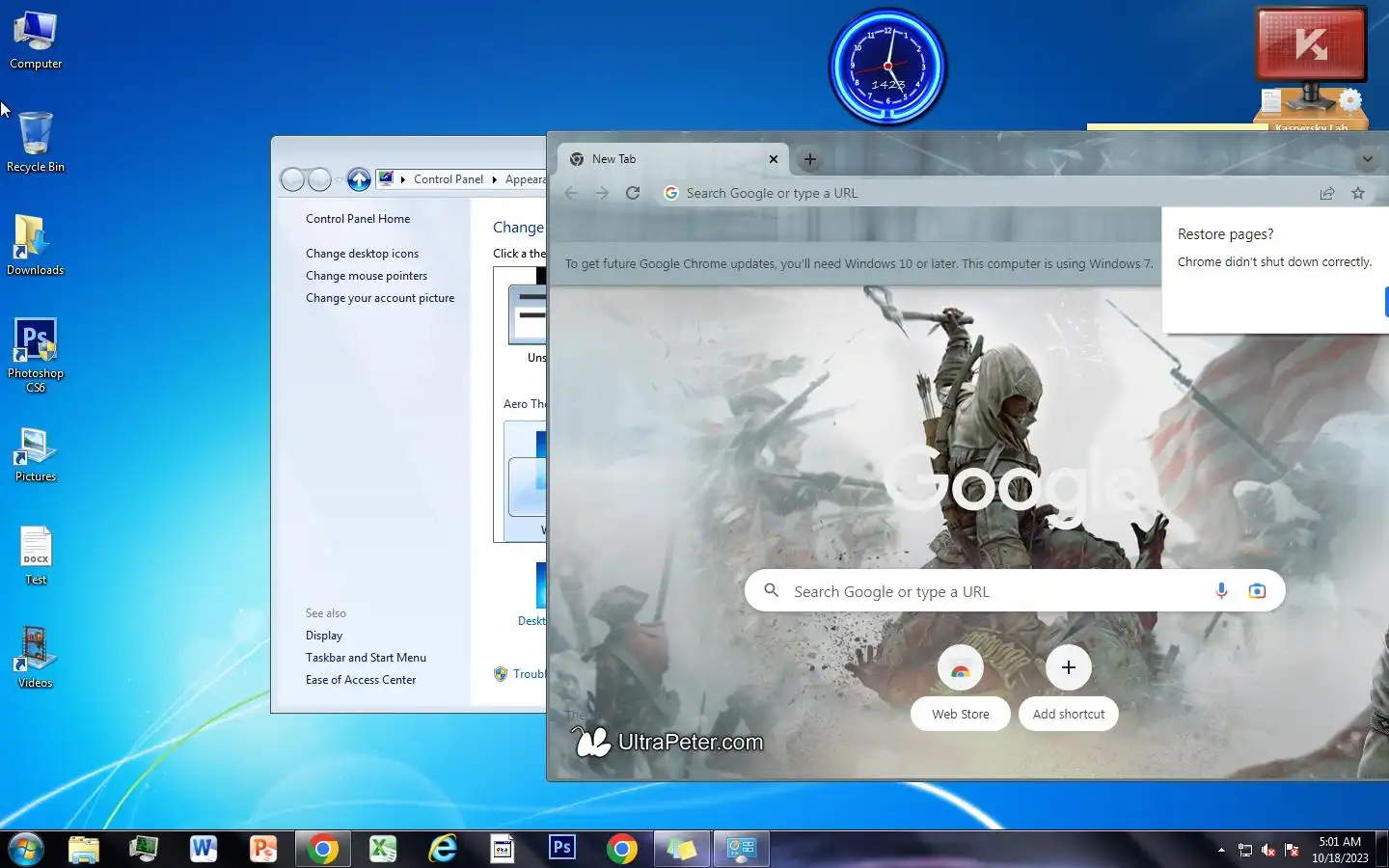This screenshot has height=868, width=1389.
Task: Switch to Photoshop in the taskbar
Action: (x=562, y=849)
